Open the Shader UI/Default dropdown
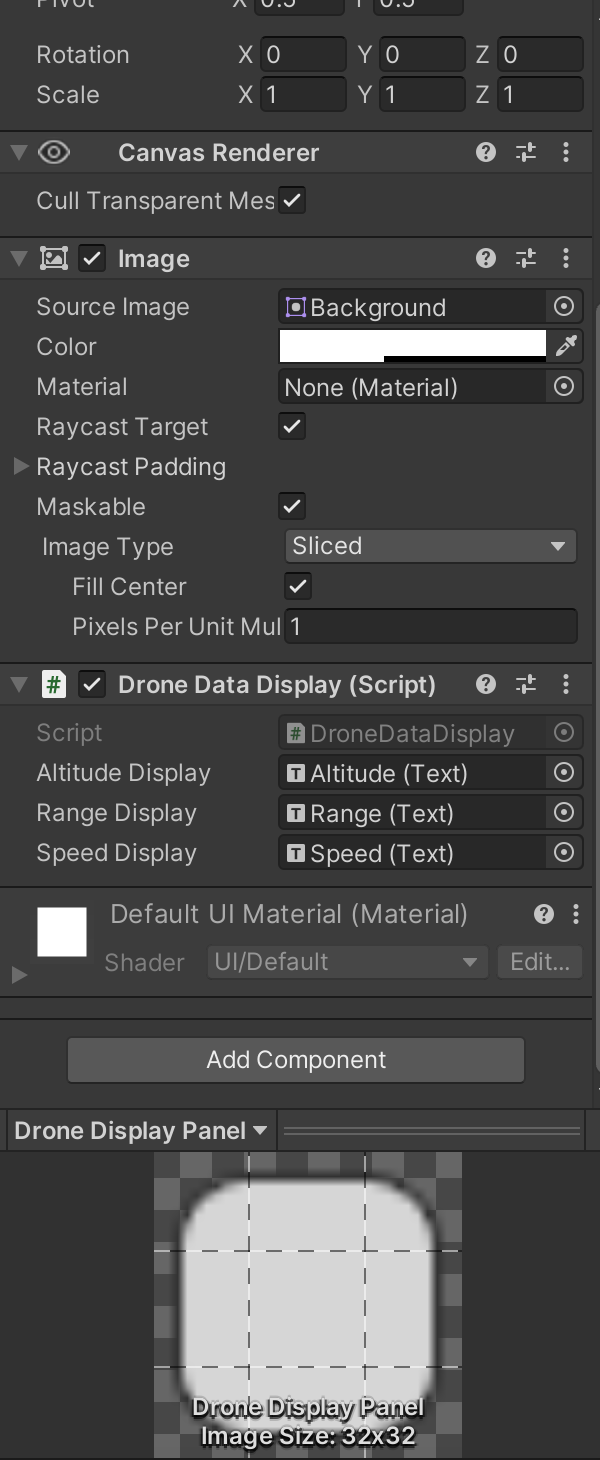Screen dimensions: 600x1460 (x=346, y=962)
